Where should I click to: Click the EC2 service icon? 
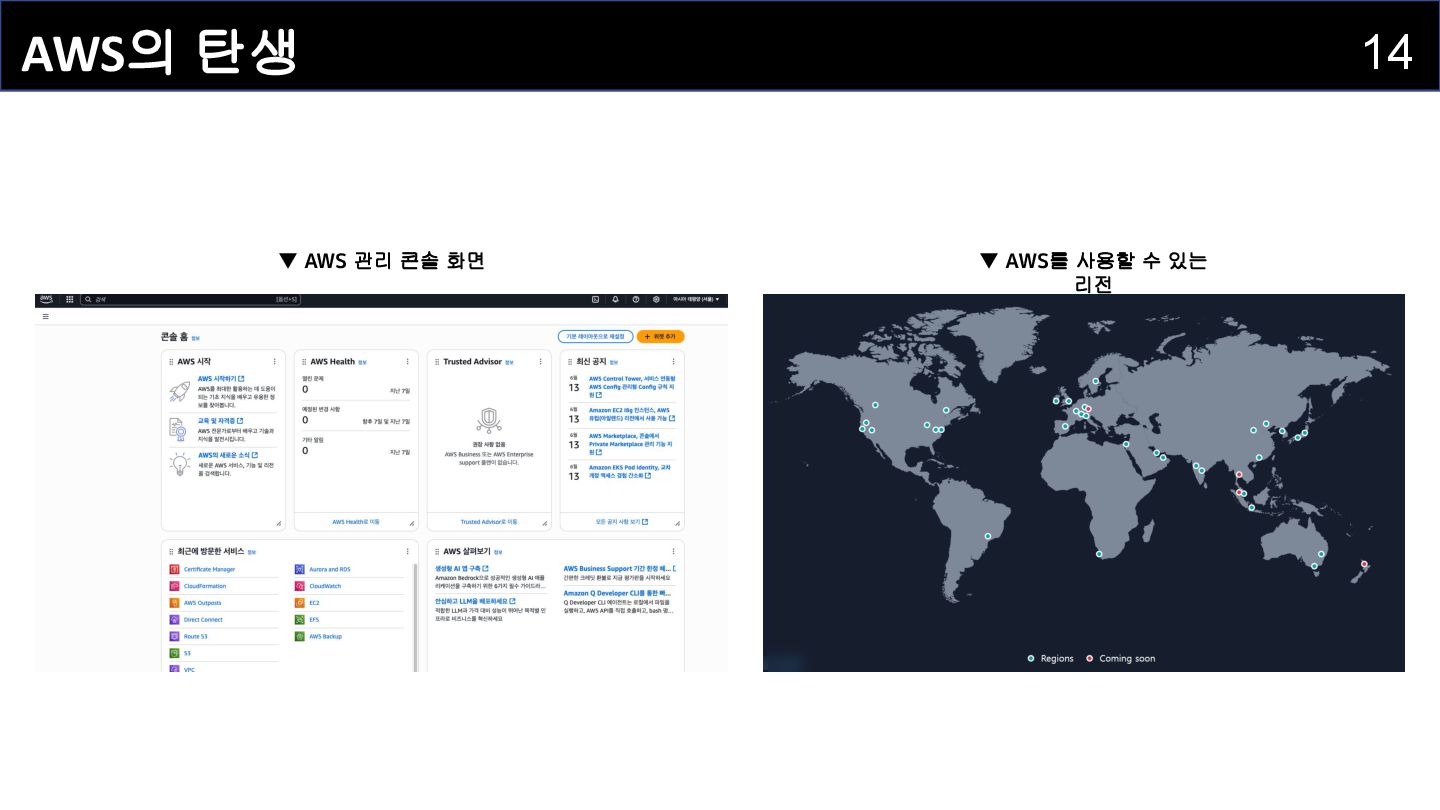300,603
